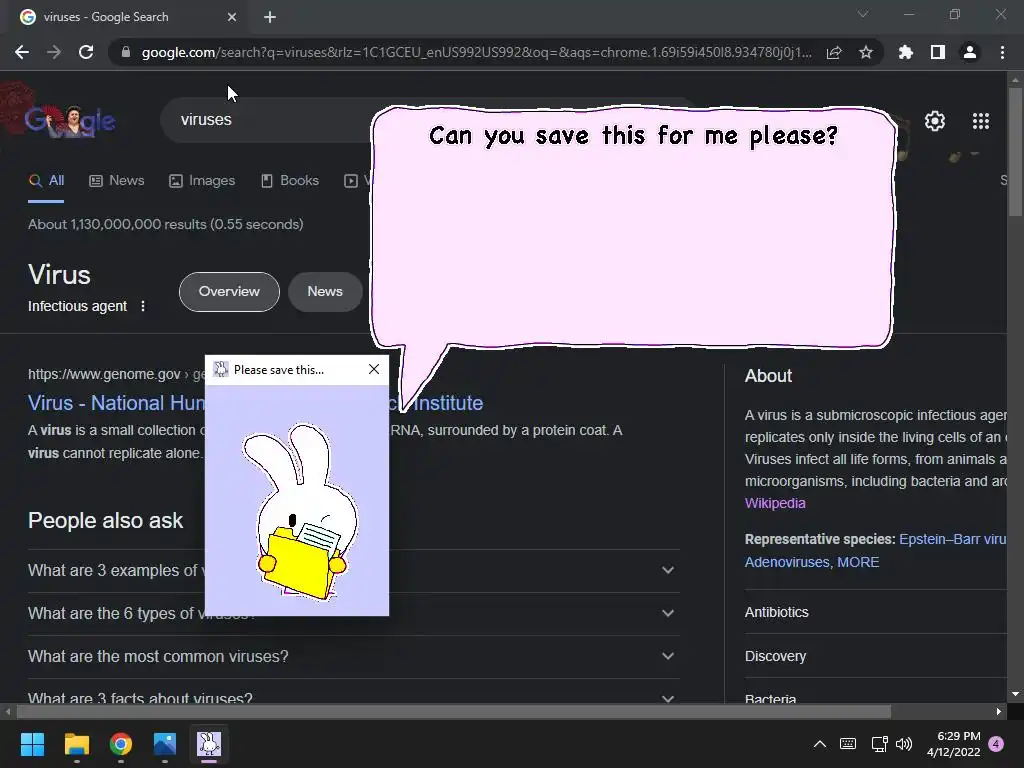
Task: Switch to the Images search tab
Action: [x=202, y=181]
